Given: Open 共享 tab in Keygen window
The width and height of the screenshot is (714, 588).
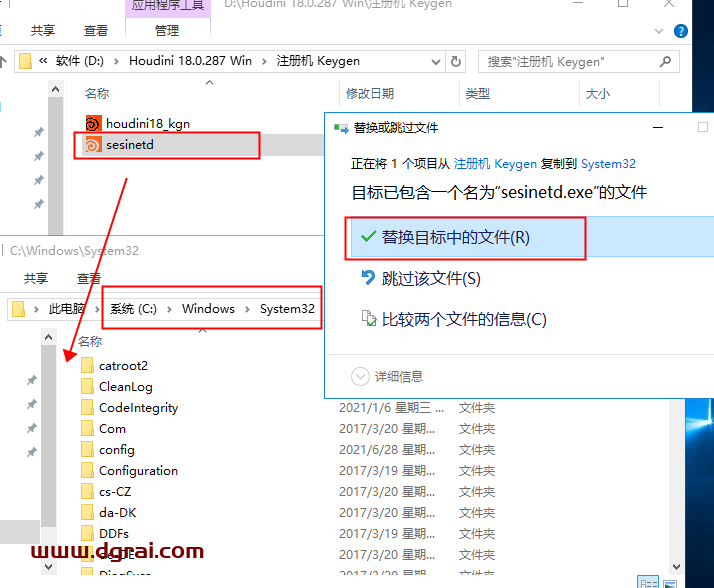Looking at the screenshot, I should (x=43, y=31).
